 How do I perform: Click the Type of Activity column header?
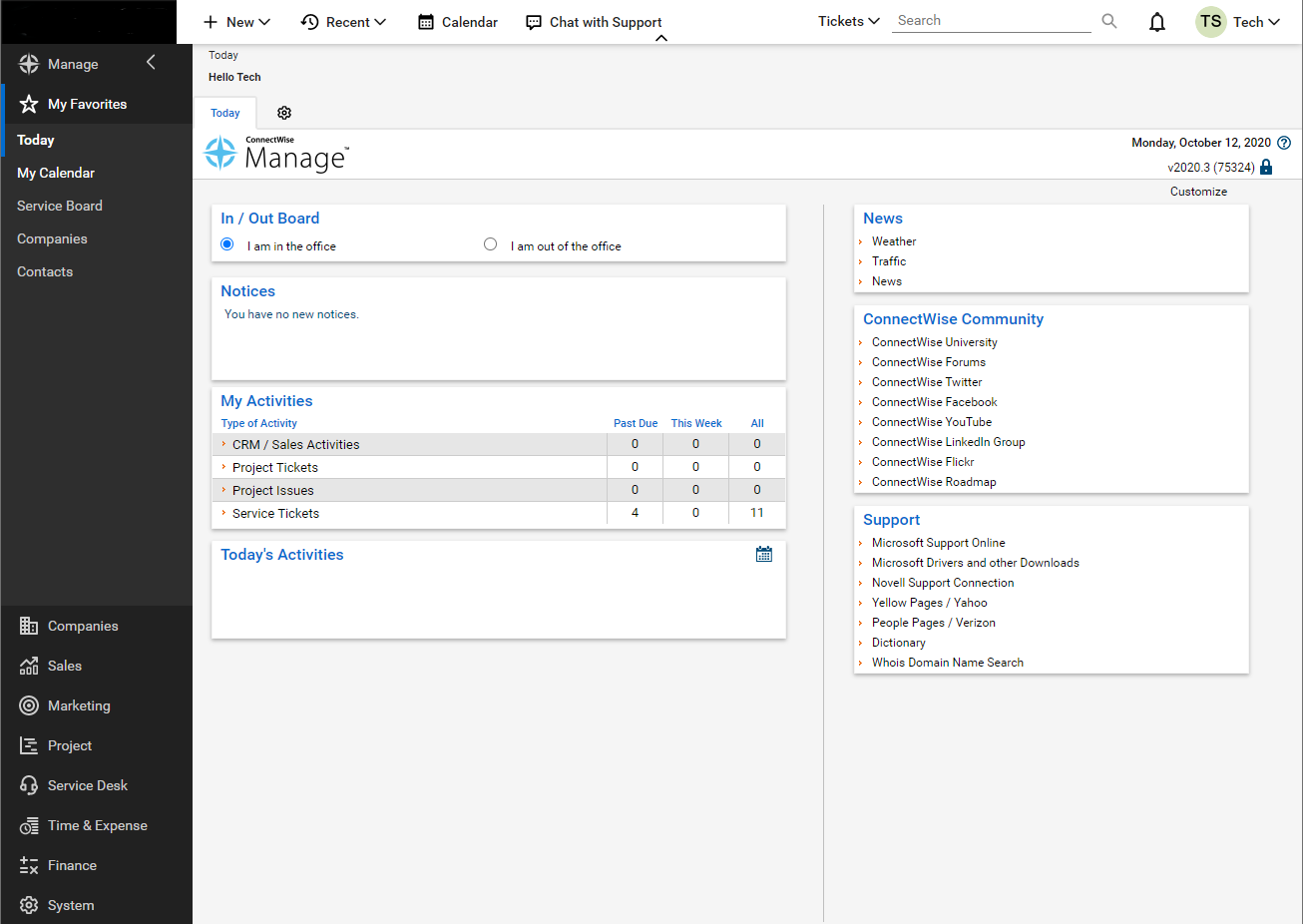pyautogui.click(x=259, y=423)
